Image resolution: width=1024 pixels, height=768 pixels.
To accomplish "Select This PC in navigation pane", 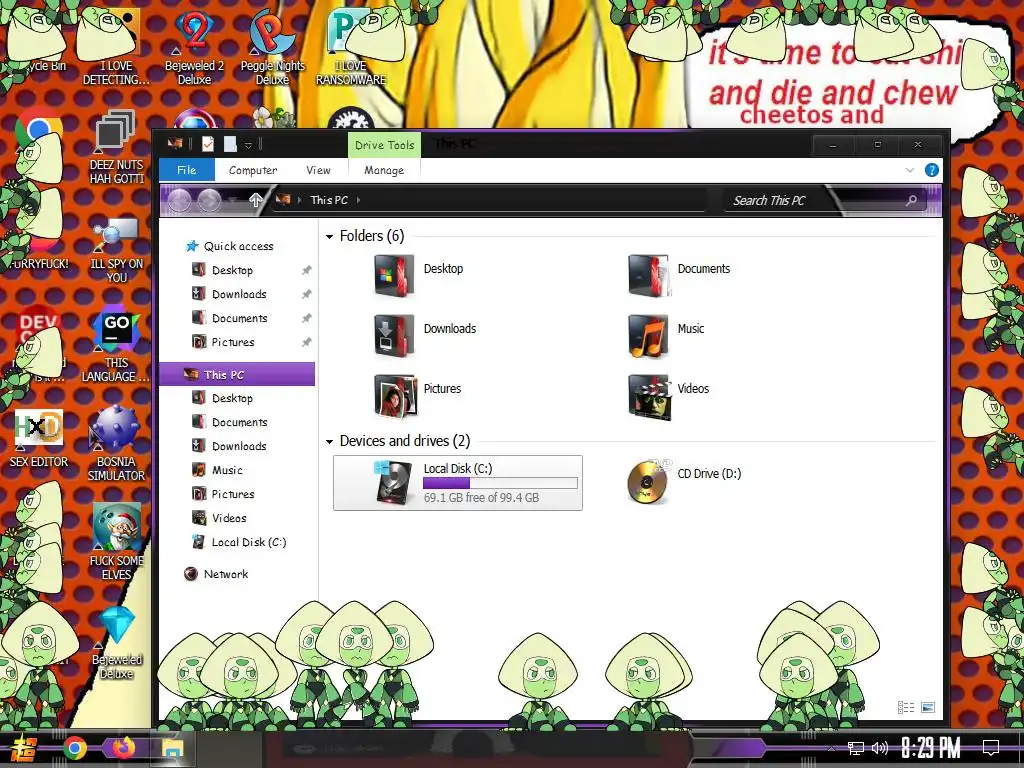I will click(x=237, y=374).
